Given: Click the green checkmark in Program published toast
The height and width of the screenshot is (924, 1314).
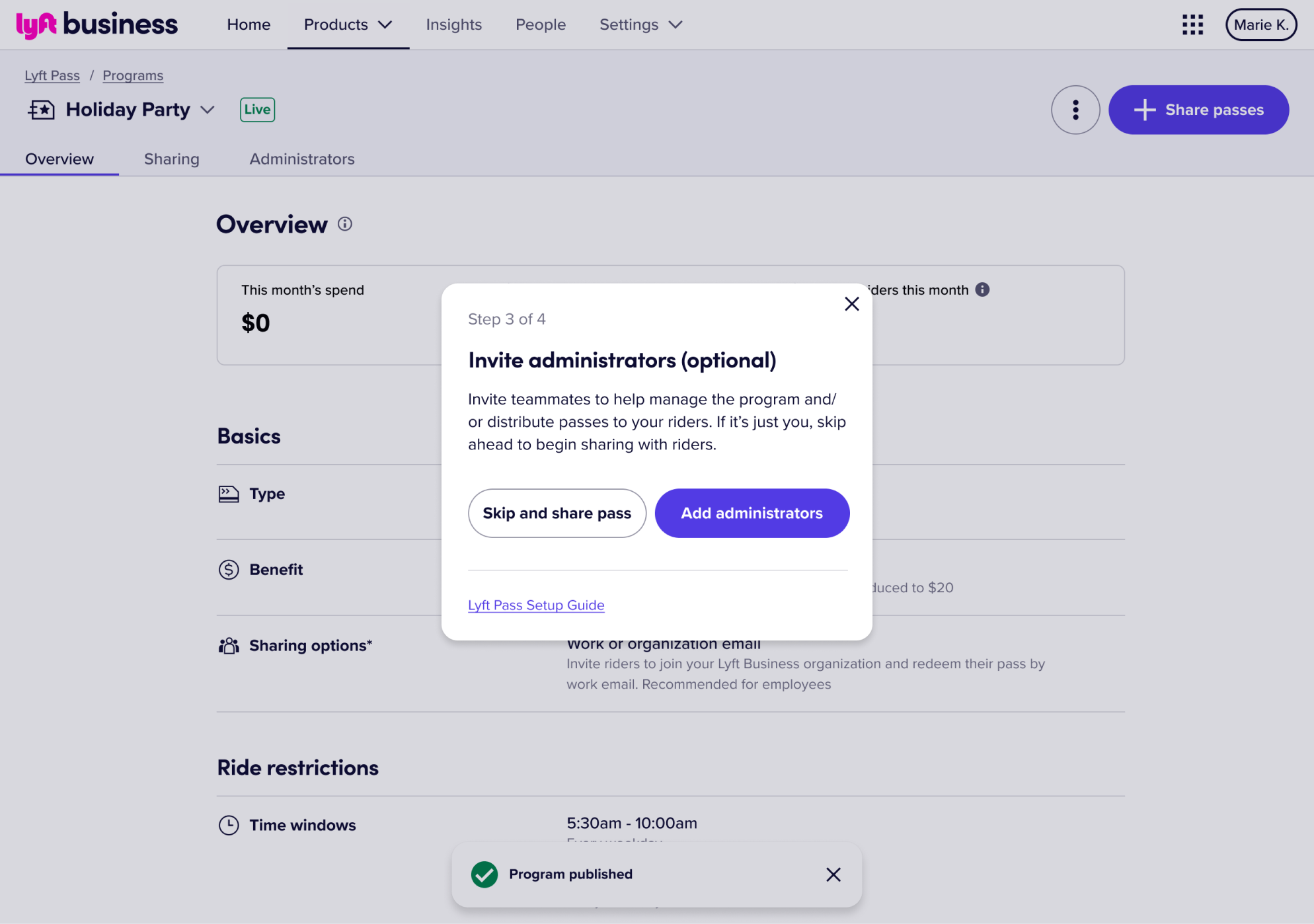Looking at the screenshot, I should pyautogui.click(x=484, y=874).
